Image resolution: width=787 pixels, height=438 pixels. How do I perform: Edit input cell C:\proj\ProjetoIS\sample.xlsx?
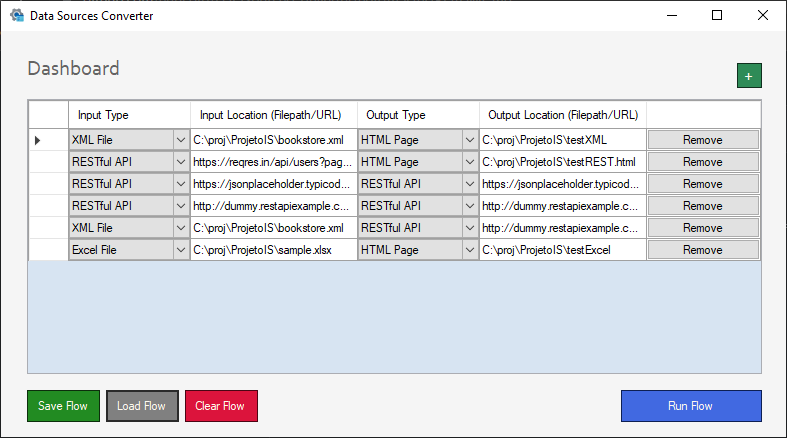[274, 250]
